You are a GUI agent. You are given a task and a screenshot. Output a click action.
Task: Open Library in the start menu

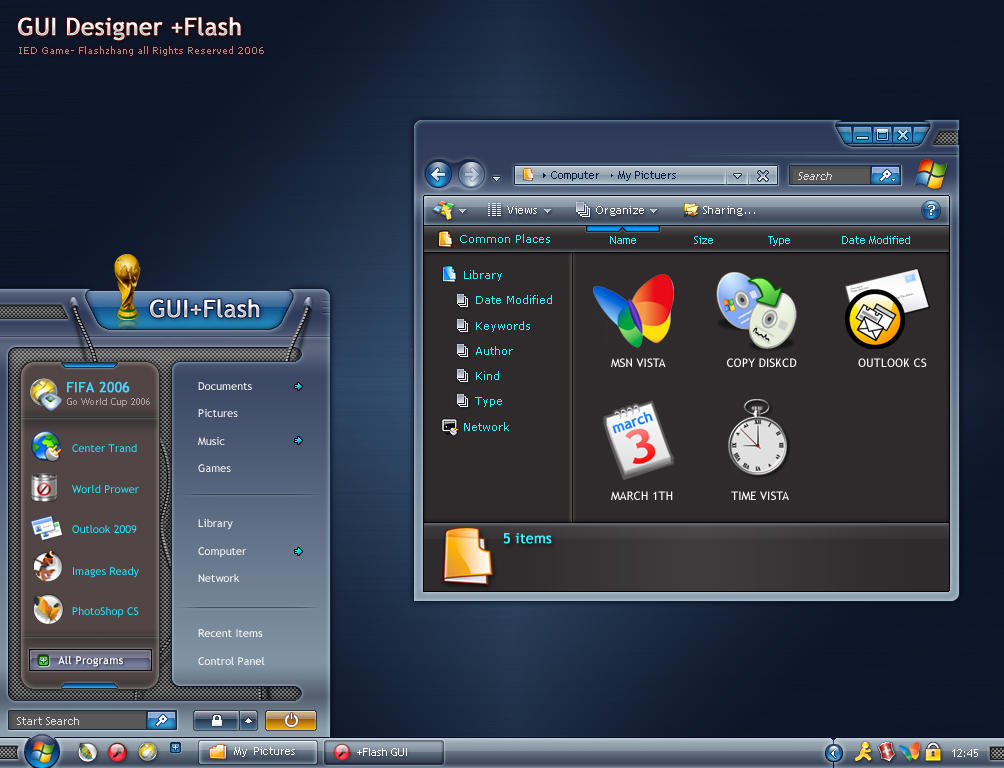[x=215, y=523]
